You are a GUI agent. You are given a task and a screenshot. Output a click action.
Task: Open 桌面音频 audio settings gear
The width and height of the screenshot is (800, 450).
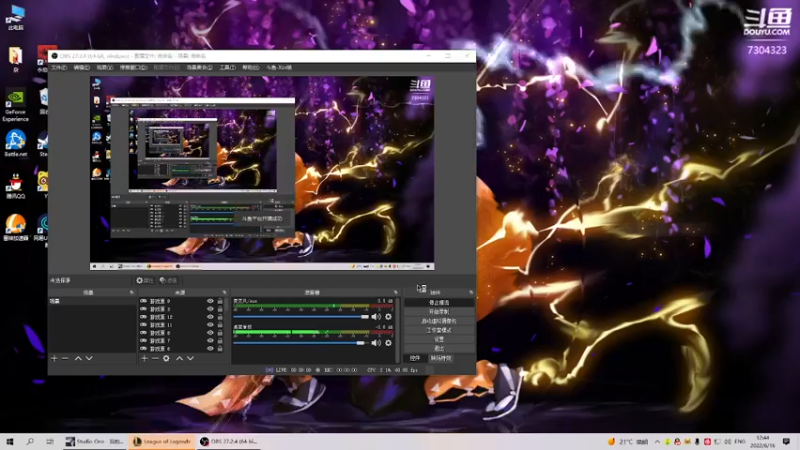pos(388,343)
